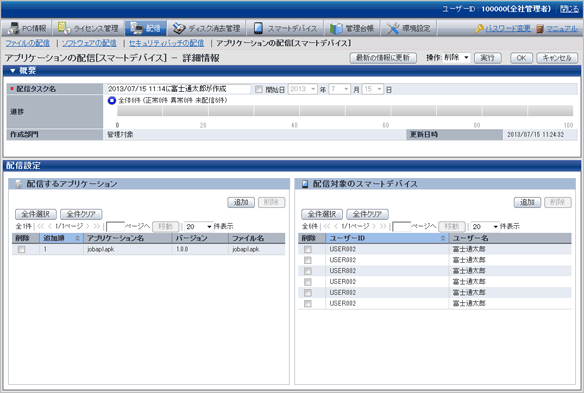
Task: Check delete box for jobapl.apk row
Action: 21,250
